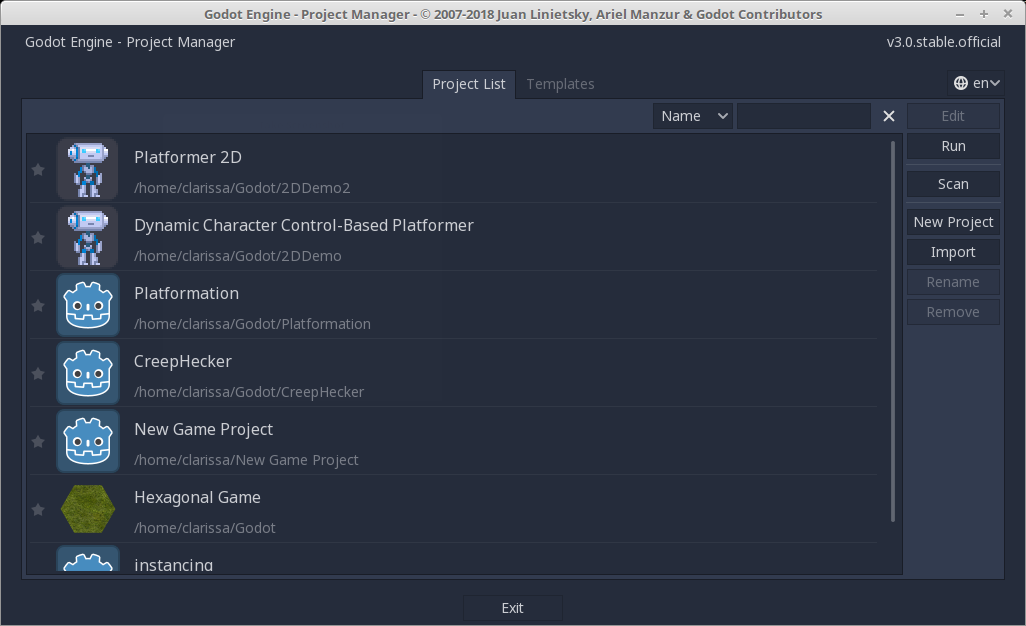Click the Remove button
Viewport: 1026px width, 626px height.
click(x=953, y=312)
